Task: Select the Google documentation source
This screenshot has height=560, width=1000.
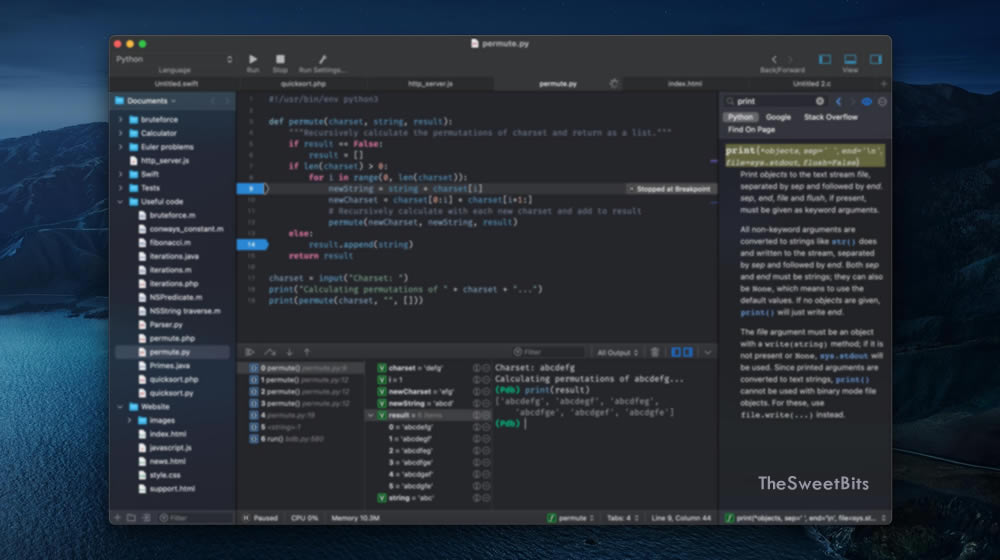Action: click(778, 117)
